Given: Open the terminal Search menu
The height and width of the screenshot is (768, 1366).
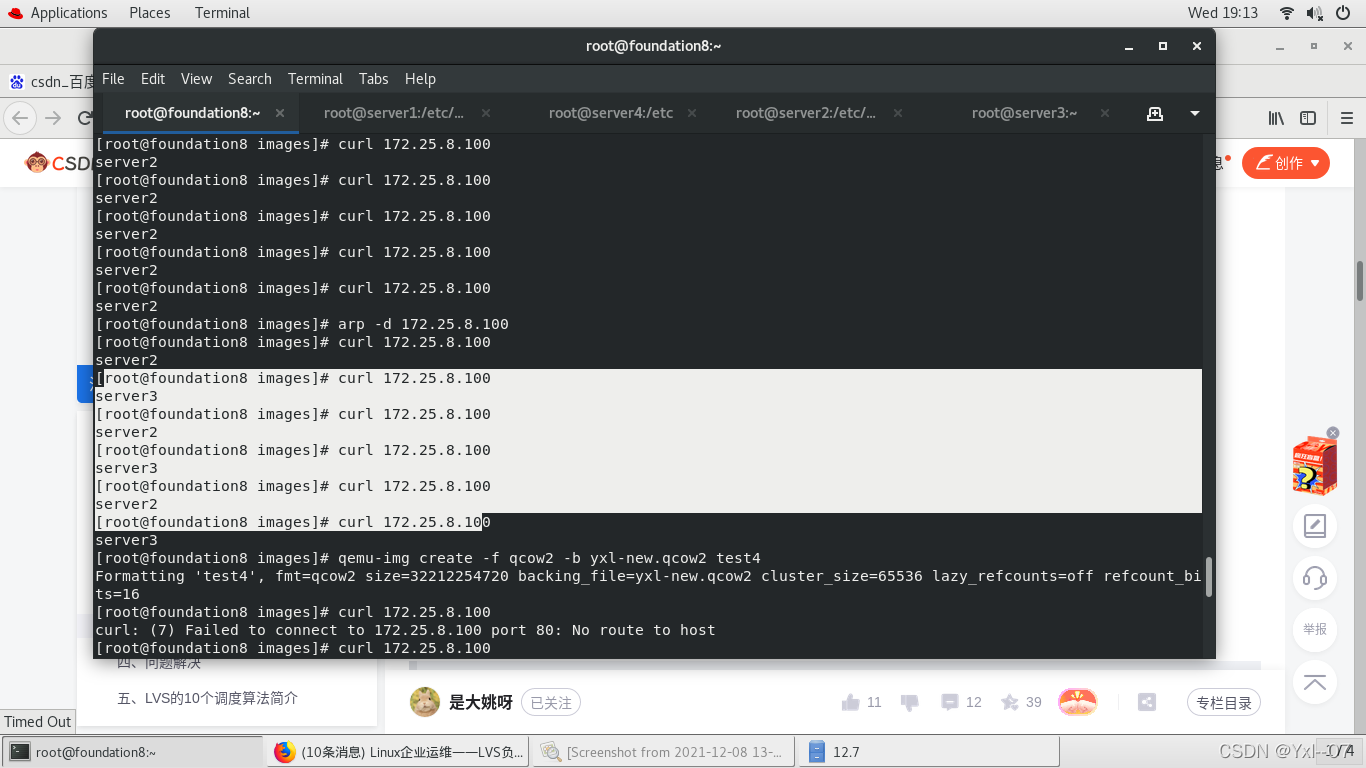Looking at the screenshot, I should coord(249,79).
